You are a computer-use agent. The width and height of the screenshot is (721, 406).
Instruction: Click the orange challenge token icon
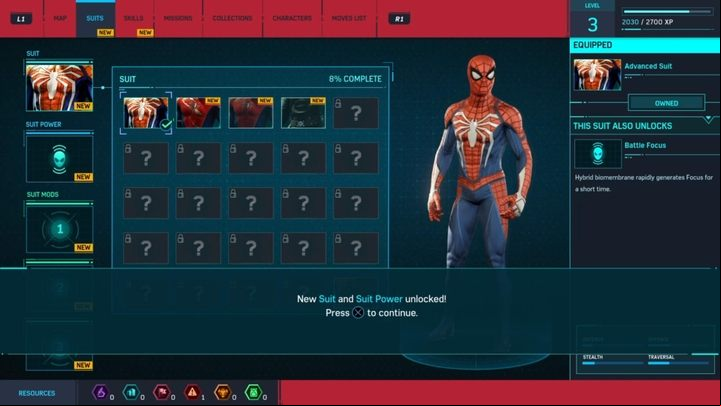coord(223,392)
